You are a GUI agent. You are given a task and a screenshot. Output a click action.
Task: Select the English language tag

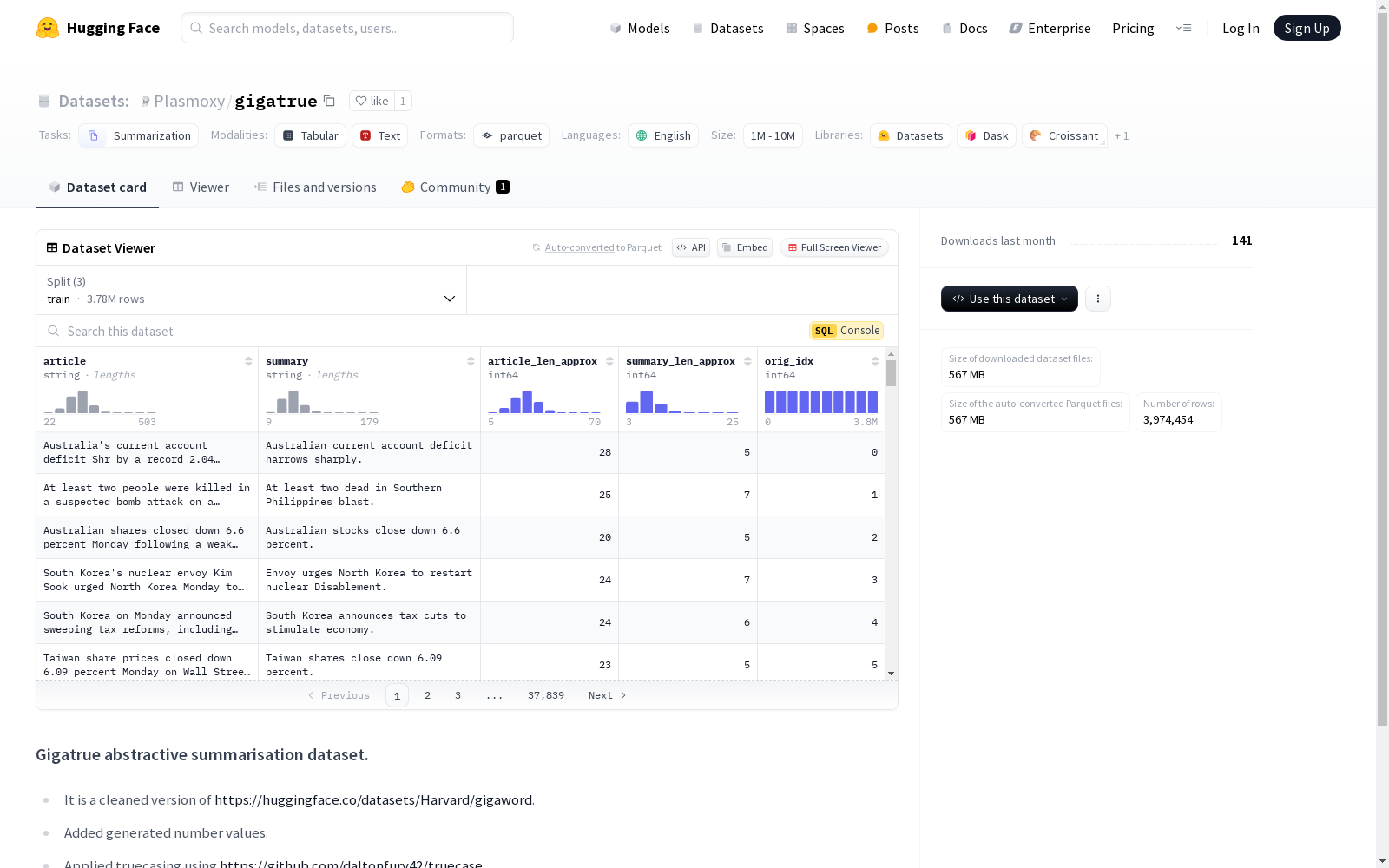[663, 135]
